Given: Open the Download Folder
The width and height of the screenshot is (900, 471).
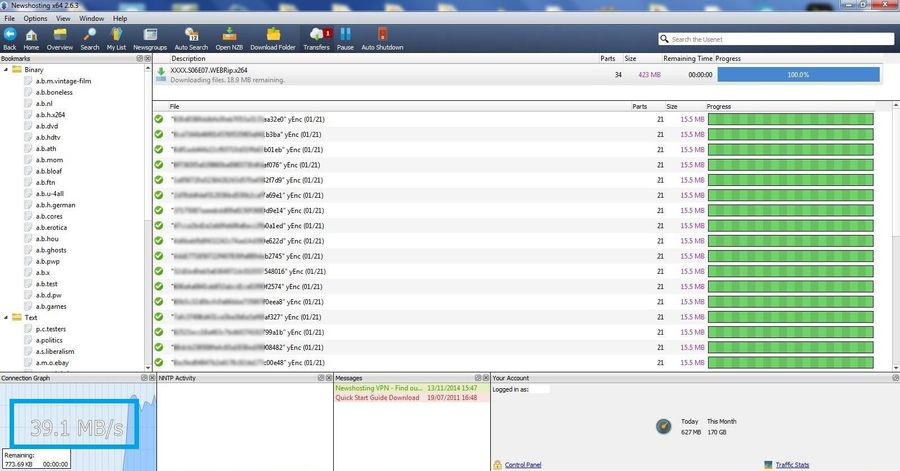Looking at the screenshot, I should (x=272, y=38).
